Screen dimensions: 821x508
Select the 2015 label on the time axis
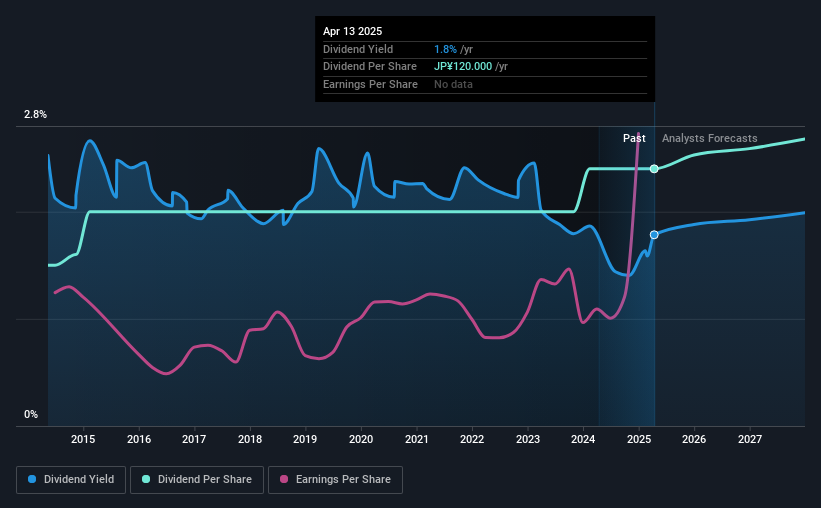[x=83, y=439]
